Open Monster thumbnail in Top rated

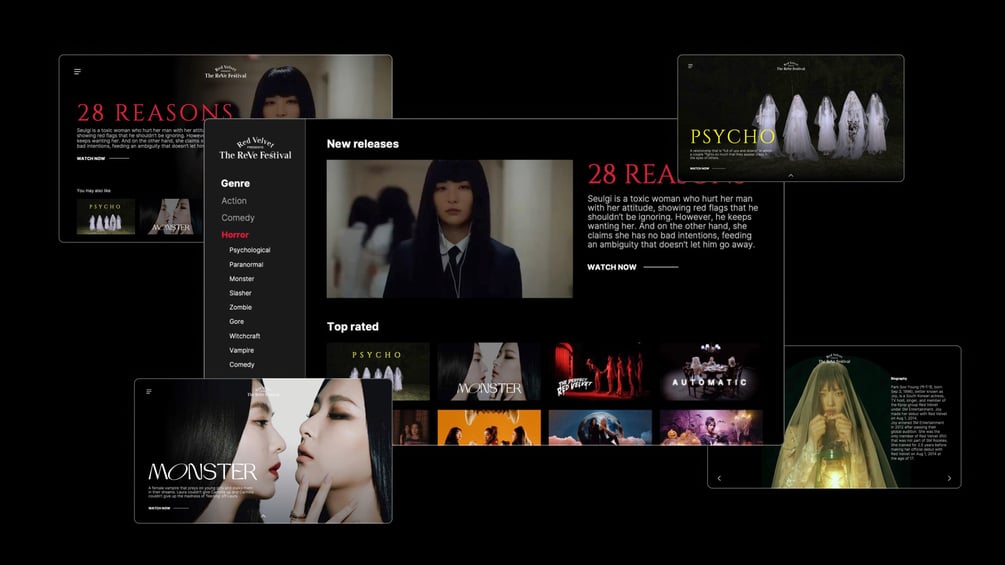489,372
